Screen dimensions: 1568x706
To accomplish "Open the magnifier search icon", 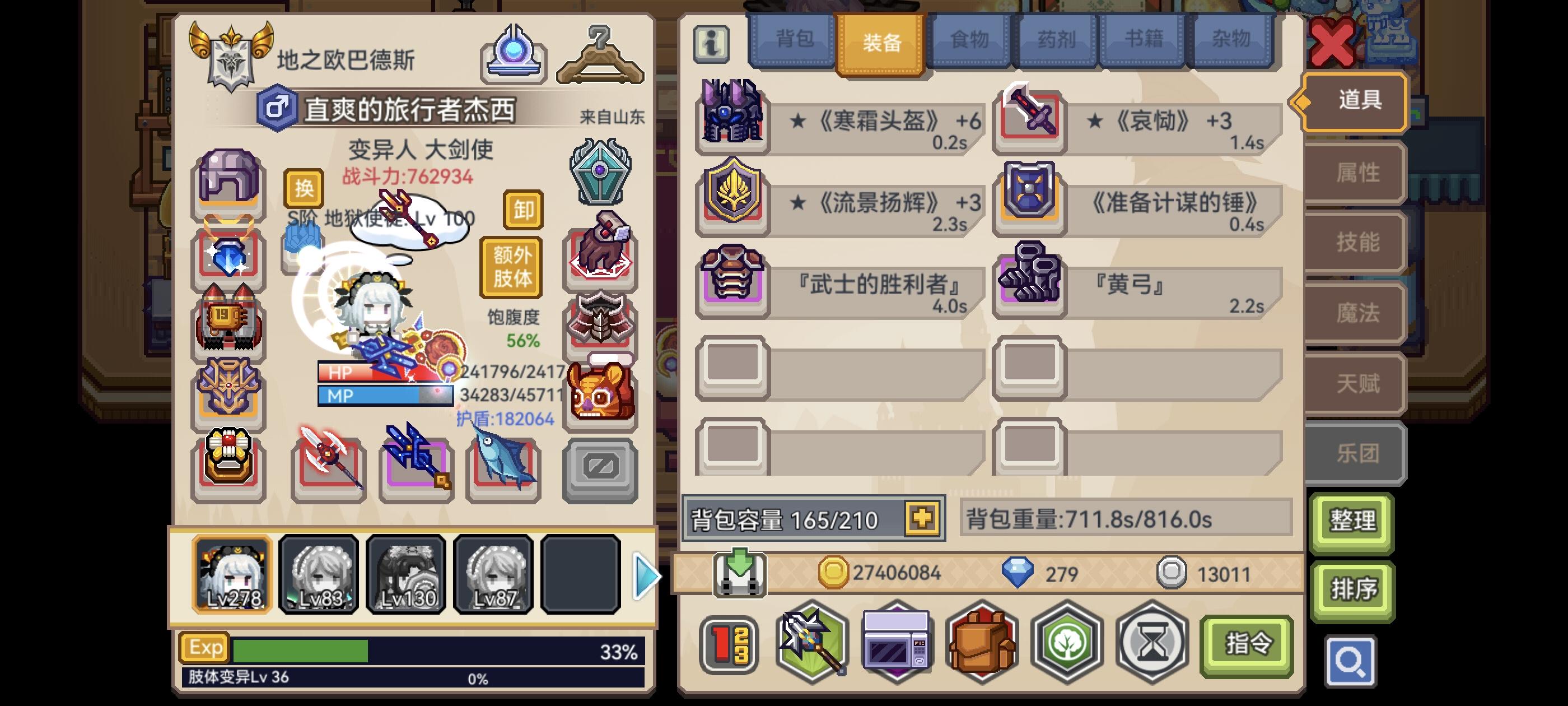I will 1350,661.
